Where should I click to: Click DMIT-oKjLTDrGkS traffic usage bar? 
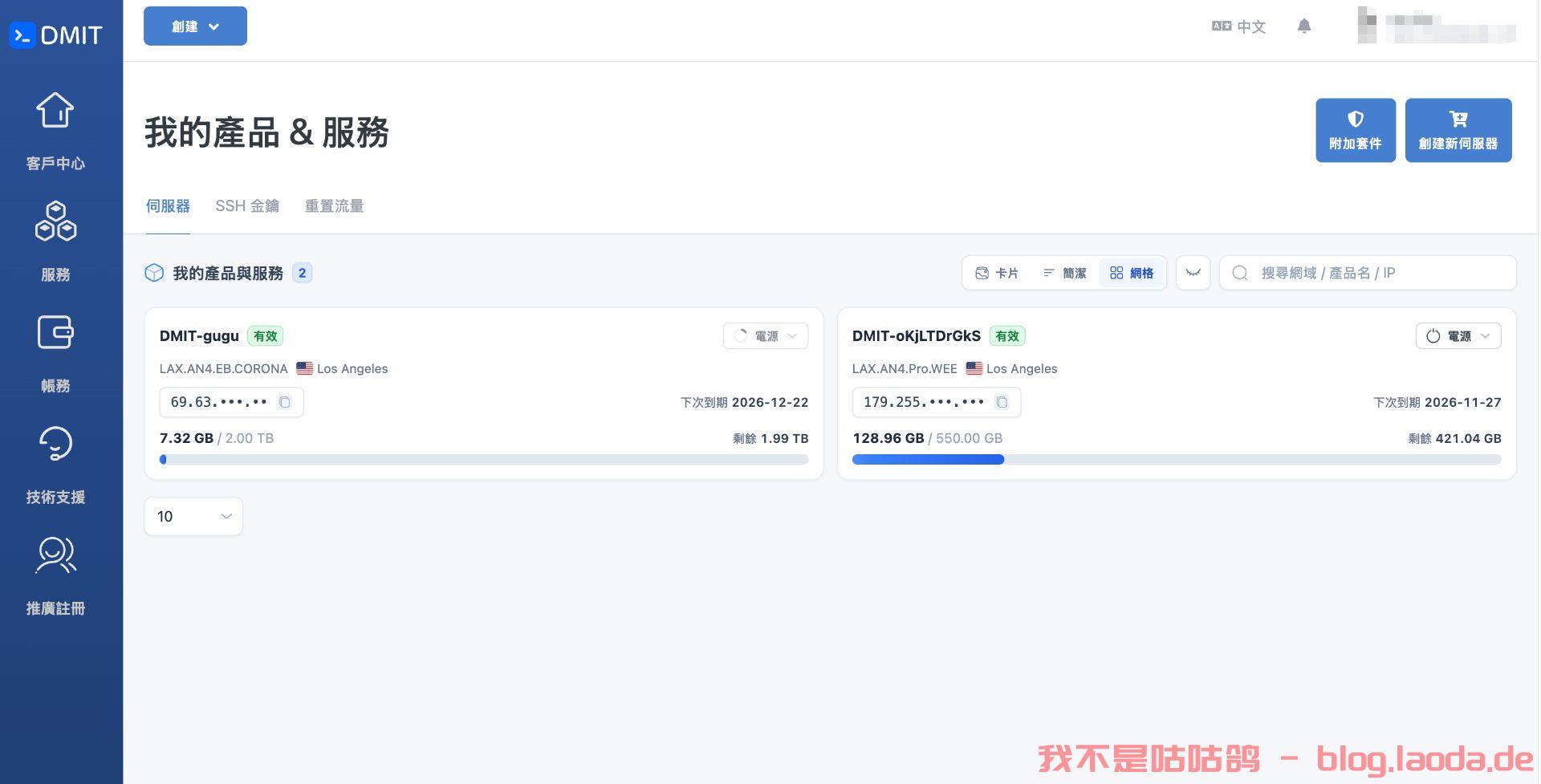click(x=1177, y=460)
